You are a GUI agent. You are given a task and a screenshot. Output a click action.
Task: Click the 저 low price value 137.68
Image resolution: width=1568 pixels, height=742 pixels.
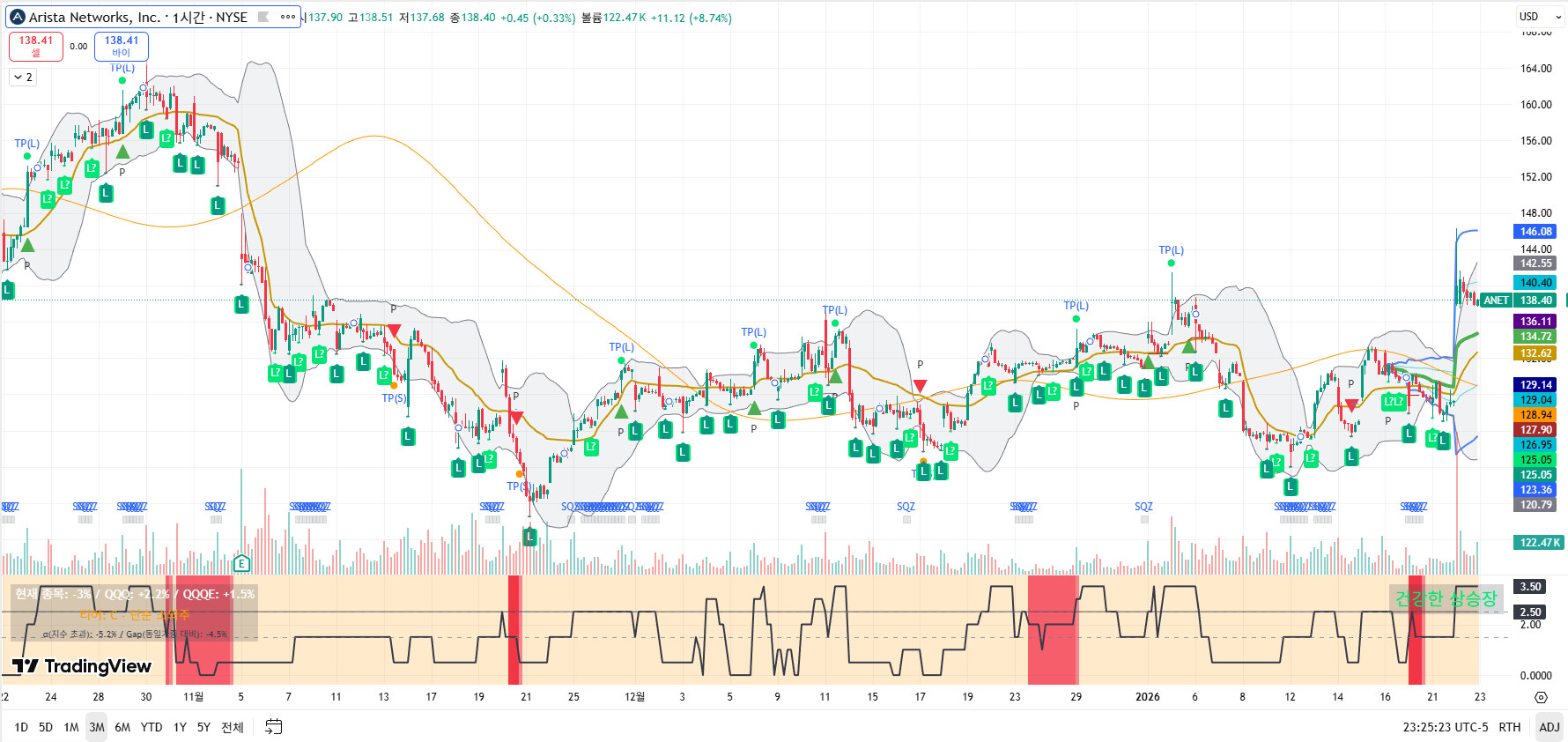427,18
